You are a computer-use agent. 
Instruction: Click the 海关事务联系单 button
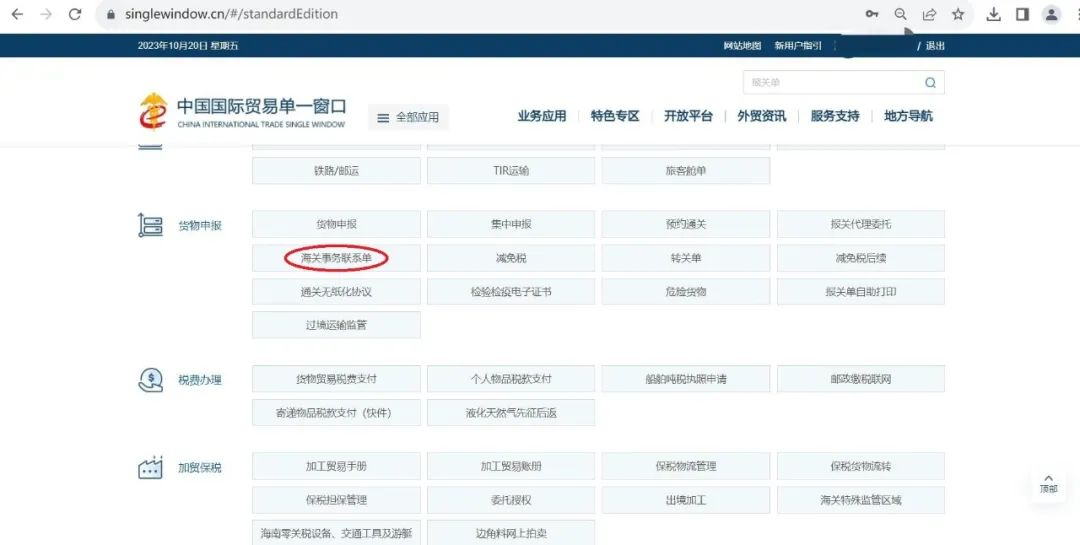(336, 258)
